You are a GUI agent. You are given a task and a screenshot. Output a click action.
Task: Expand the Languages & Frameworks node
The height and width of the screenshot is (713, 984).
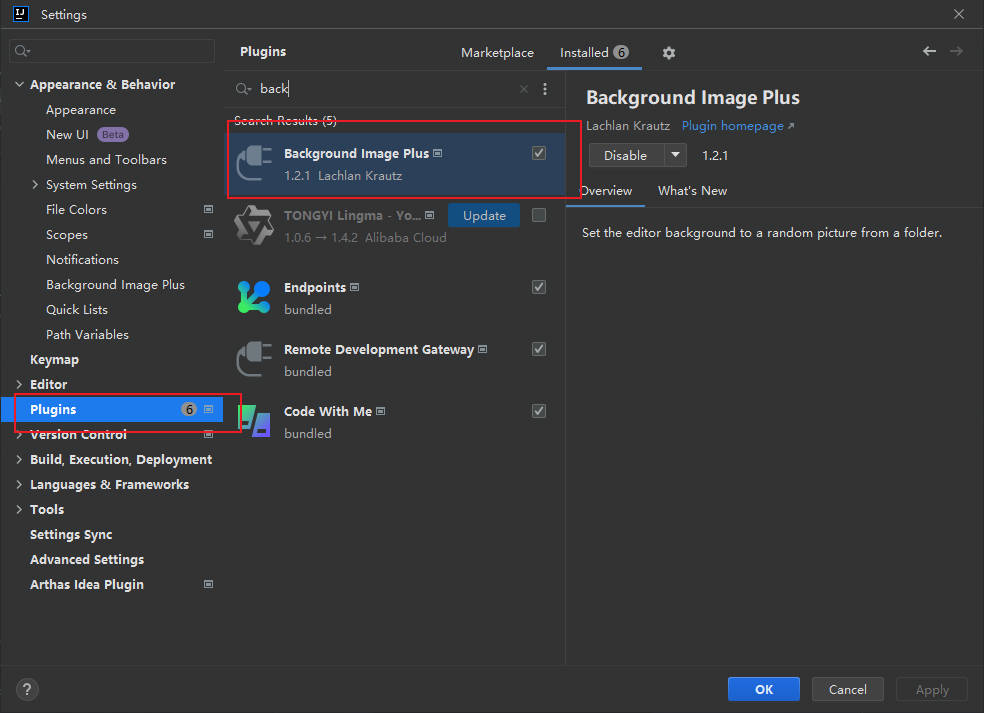(19, 485)
